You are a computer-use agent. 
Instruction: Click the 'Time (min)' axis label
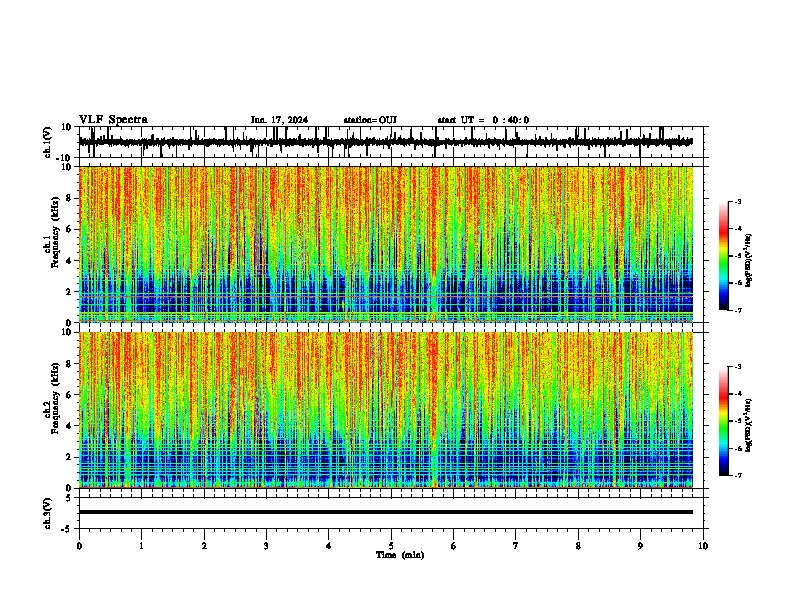pyautogui.click(x=400, y=555)
